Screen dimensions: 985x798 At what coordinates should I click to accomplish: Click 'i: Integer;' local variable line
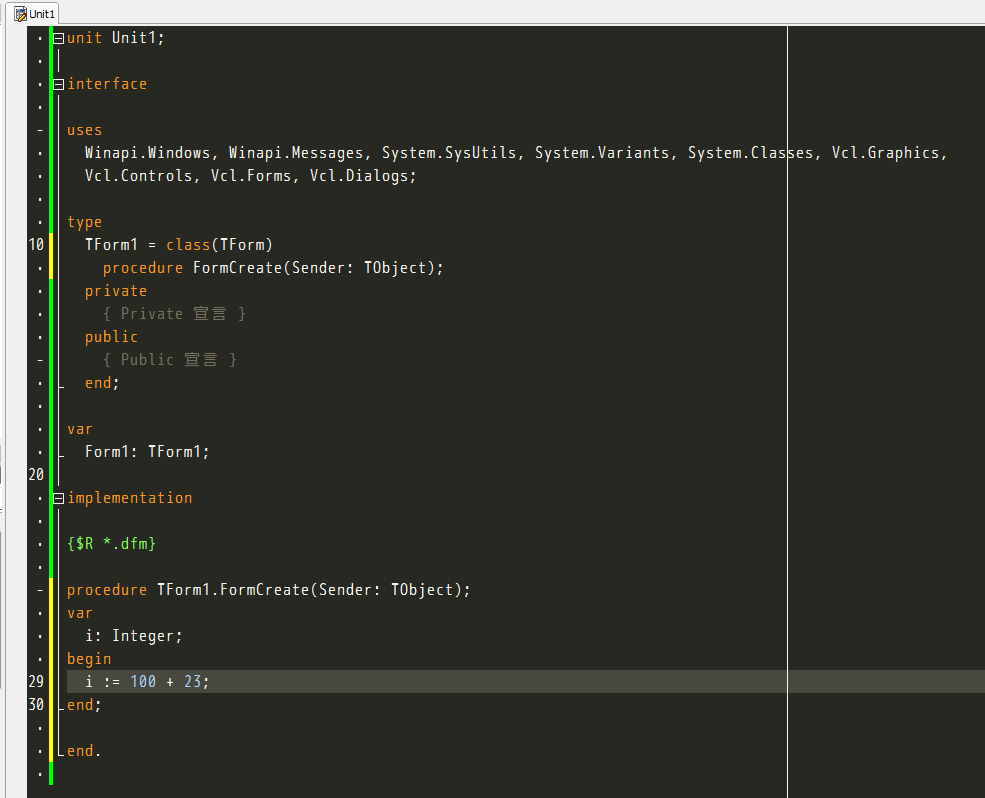(x=134, y=636)
